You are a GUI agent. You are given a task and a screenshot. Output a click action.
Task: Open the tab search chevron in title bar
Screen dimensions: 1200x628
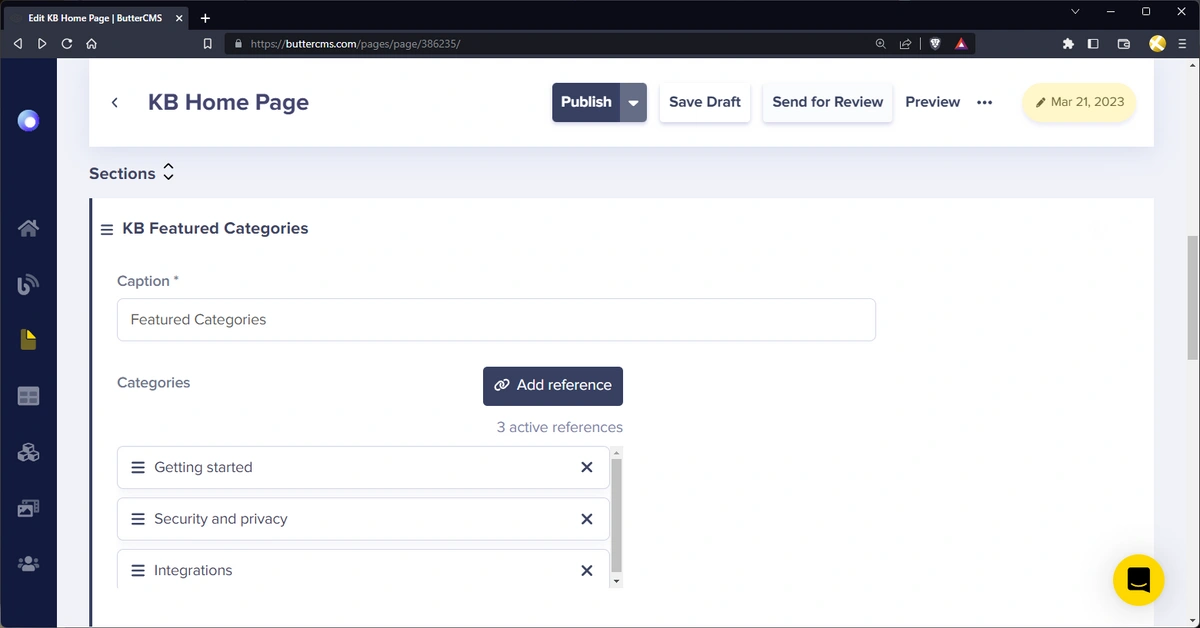[1075, 12]
